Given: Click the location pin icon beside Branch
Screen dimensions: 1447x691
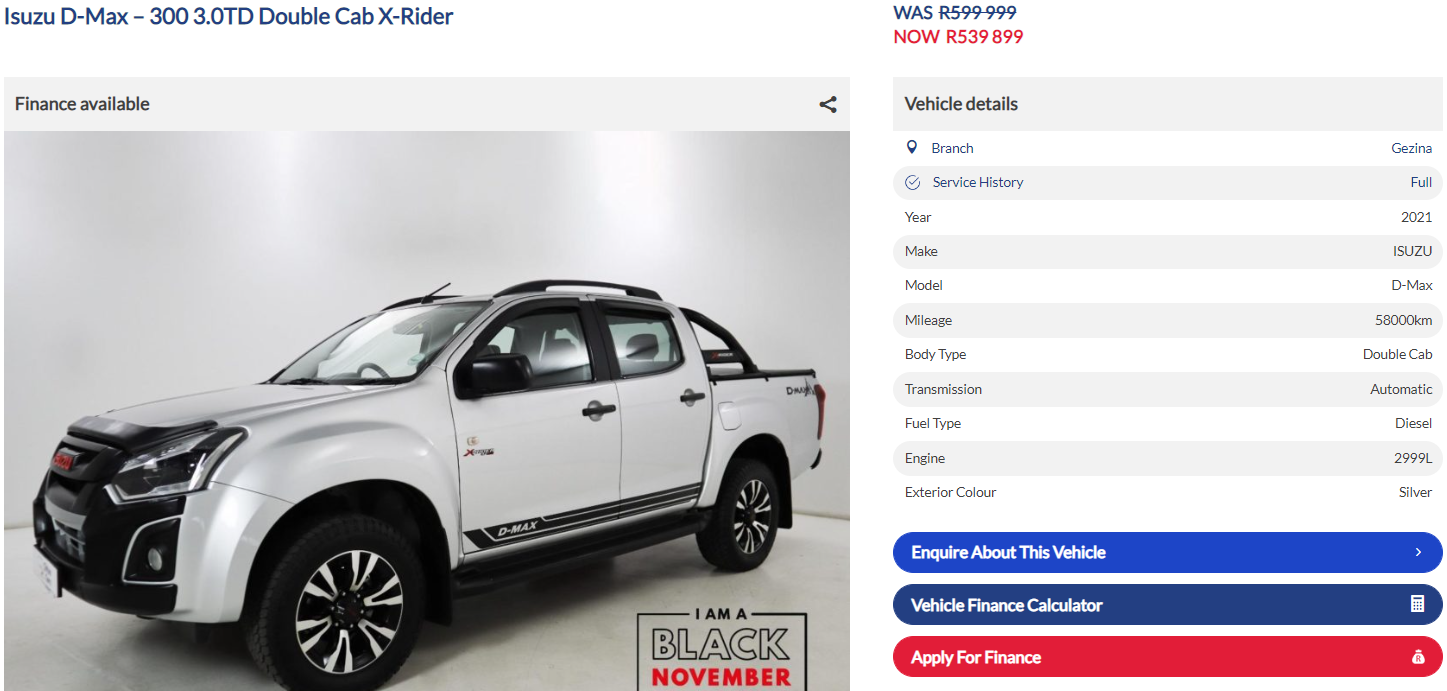Looking at the screenshot, I should coord(911,147).
